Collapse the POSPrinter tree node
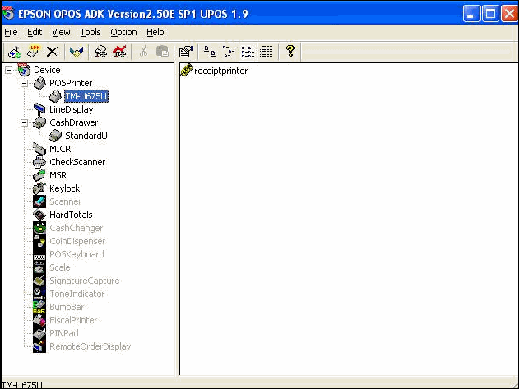The width and height of the screenshot is (519, 389). pyautogui.click(x=24, y=83)
